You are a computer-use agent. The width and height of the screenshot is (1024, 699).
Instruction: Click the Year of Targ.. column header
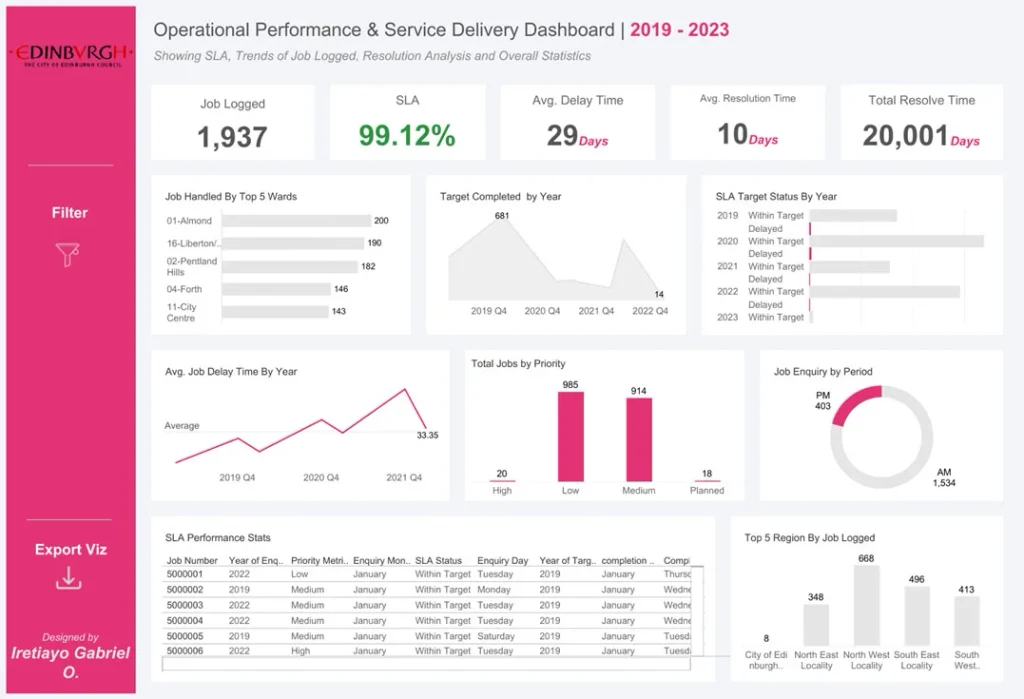[568, 561]
